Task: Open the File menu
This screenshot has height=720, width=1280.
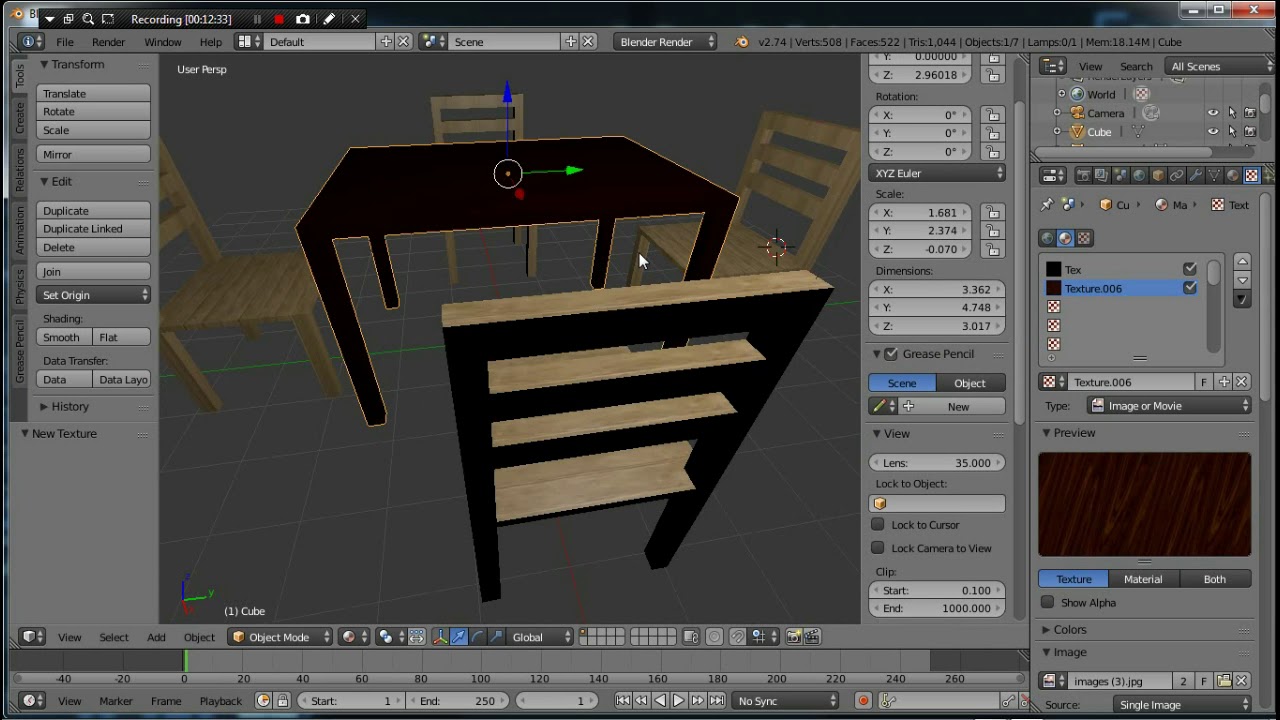Action: pos(65,42)
